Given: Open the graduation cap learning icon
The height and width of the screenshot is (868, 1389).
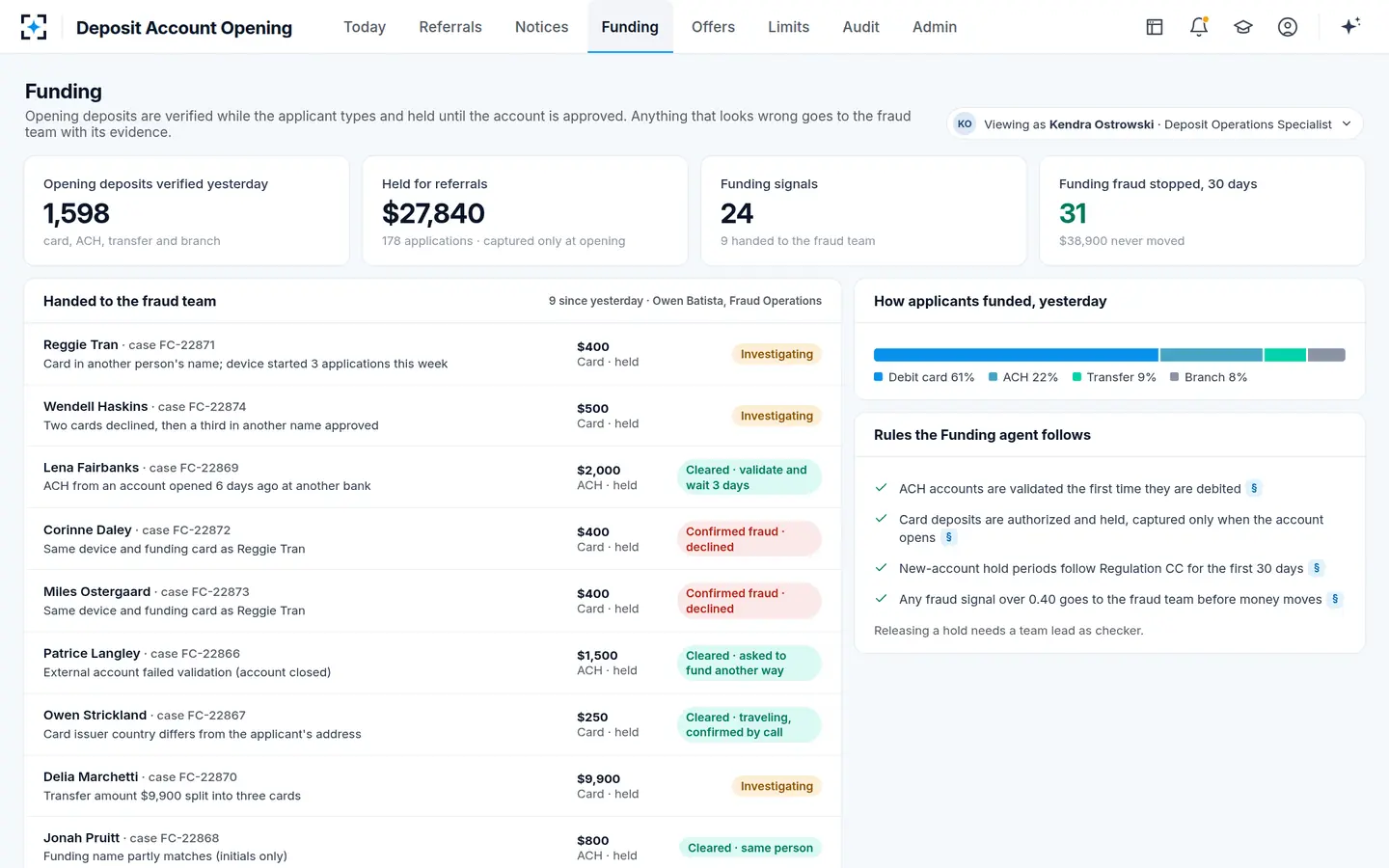Looking at the screenshot, I should click(1243, 27).
